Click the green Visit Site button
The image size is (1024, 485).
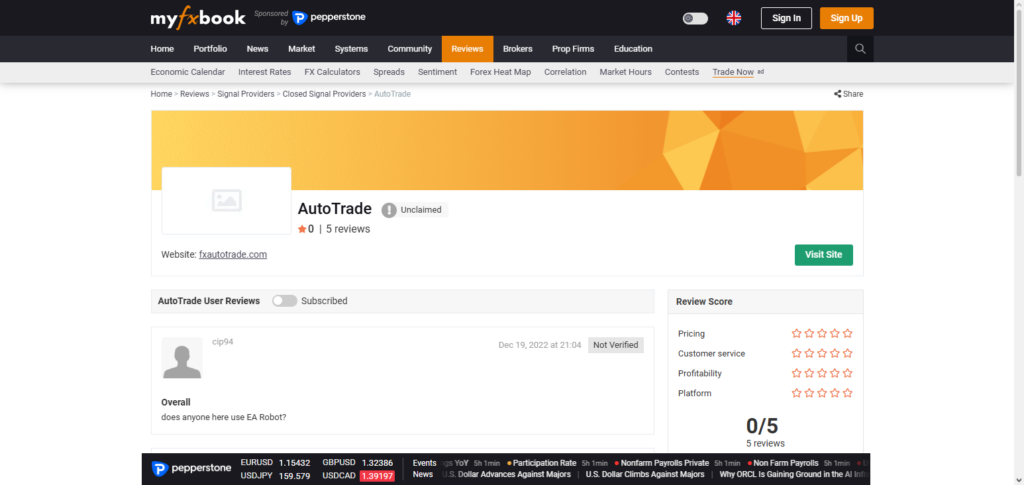coord(824,255)
